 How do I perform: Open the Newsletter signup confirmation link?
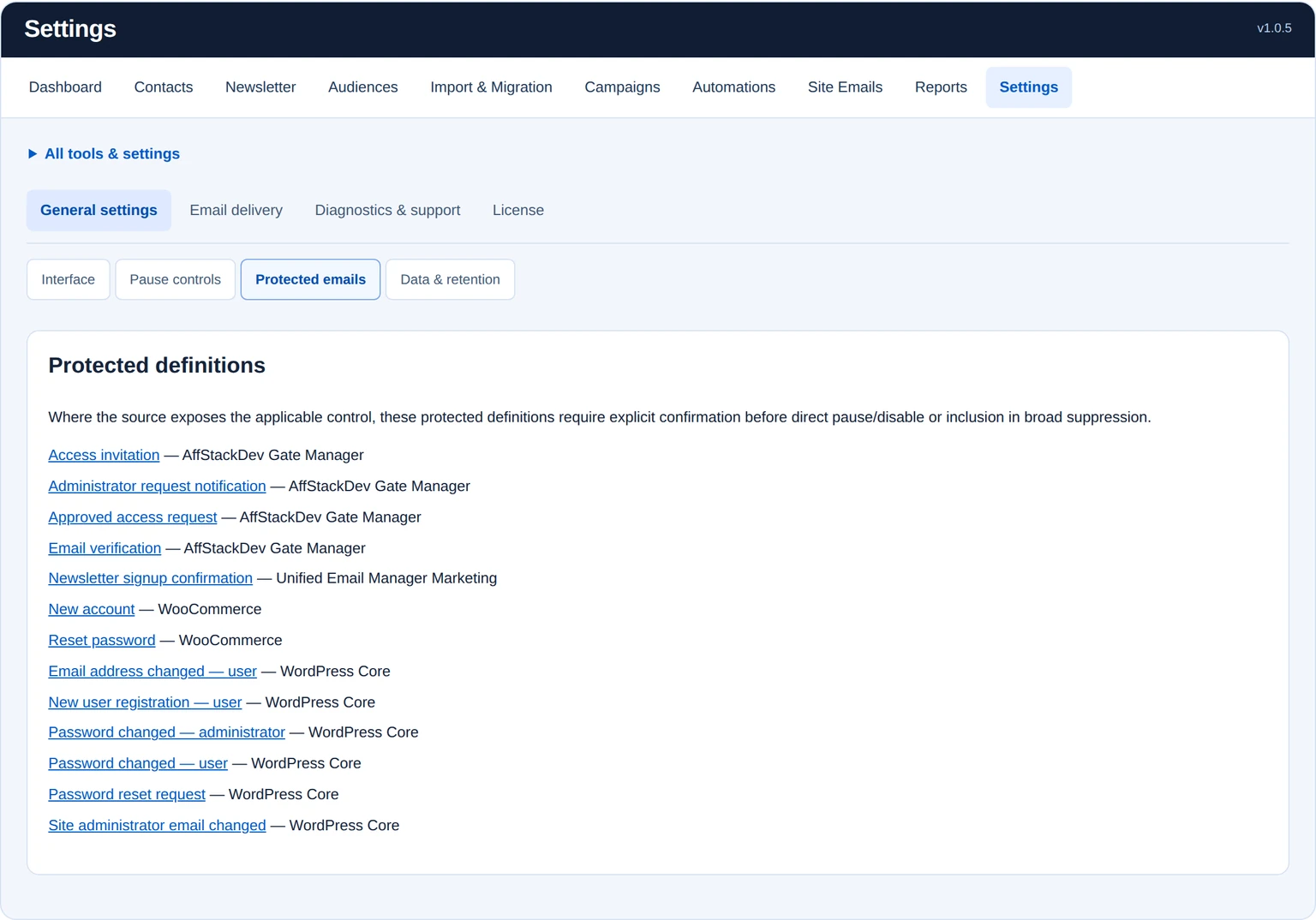[x=151, y=578]
